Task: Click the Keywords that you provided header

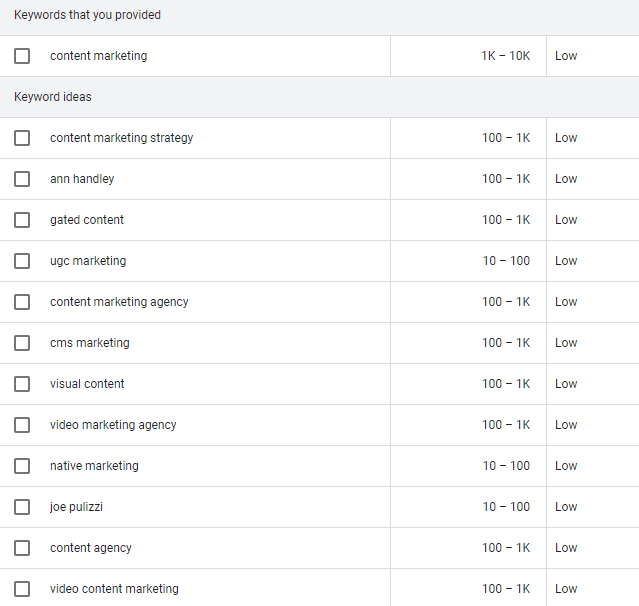Action: pyautogui.click(x=87, y=15)
